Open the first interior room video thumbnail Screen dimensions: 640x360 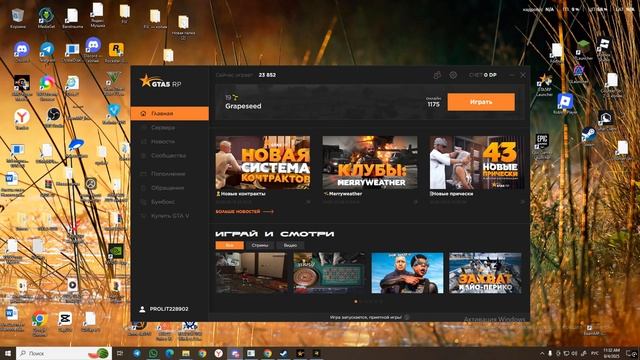point(251,273)
